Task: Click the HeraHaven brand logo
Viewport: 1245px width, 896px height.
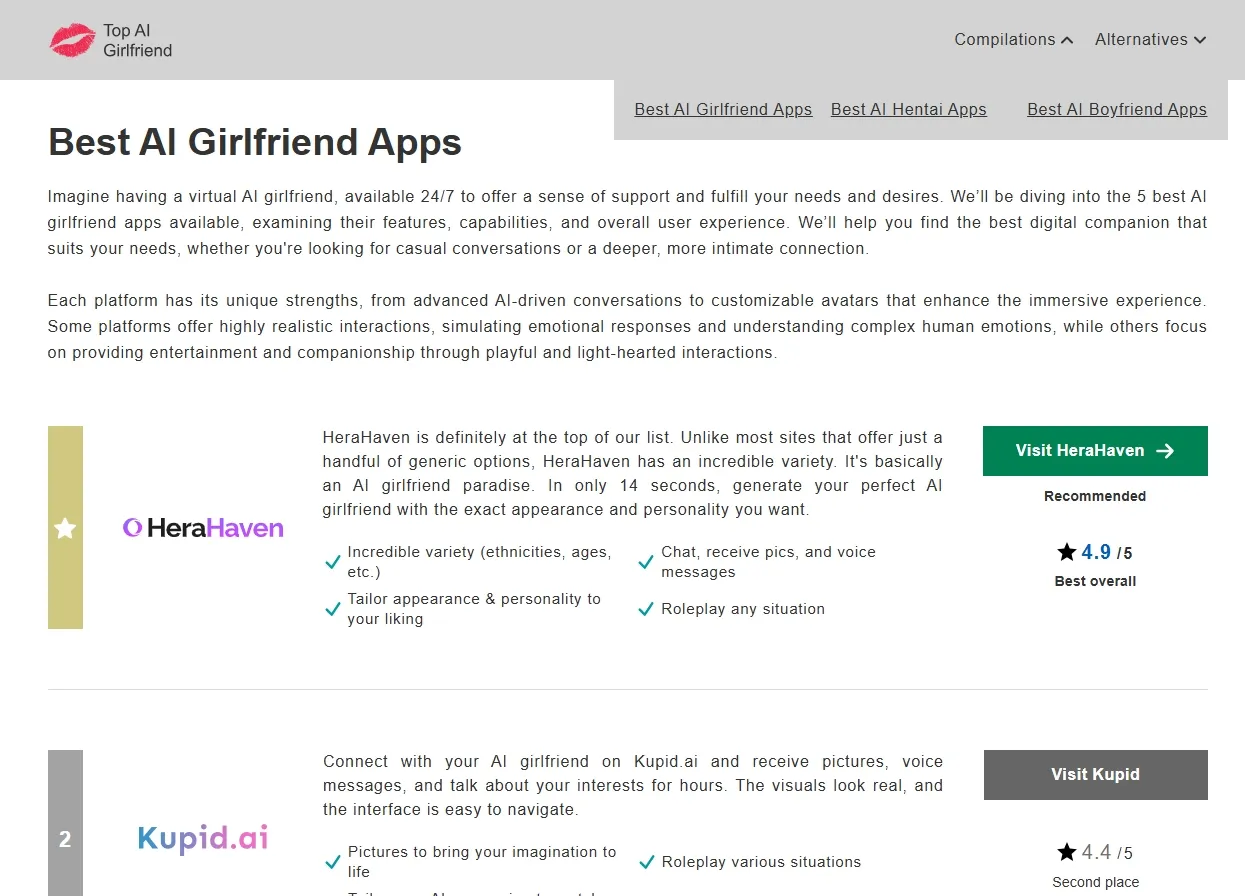Action: [203, 527]
